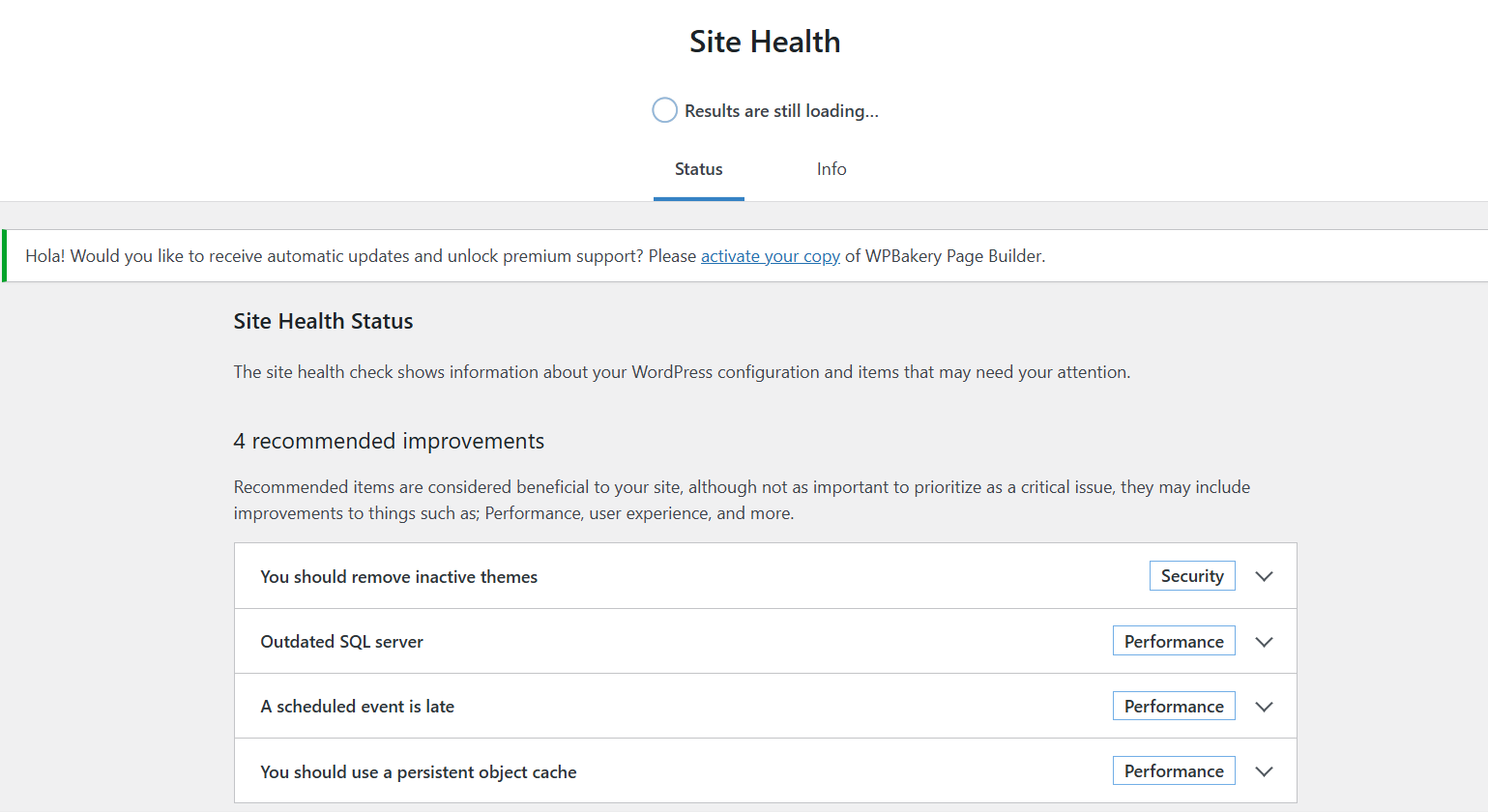Click the chevron icon for inactive themes

point(1264,576)
